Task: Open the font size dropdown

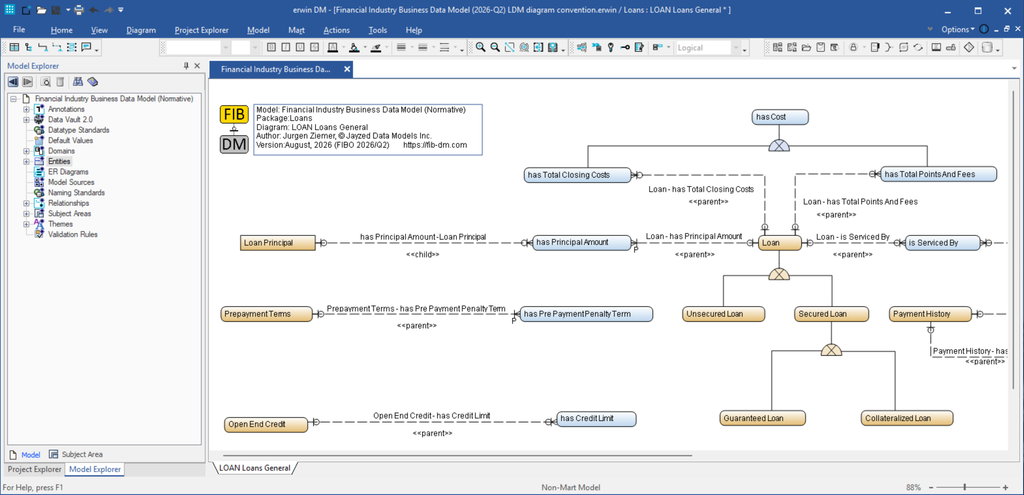Action: (256, 48)
